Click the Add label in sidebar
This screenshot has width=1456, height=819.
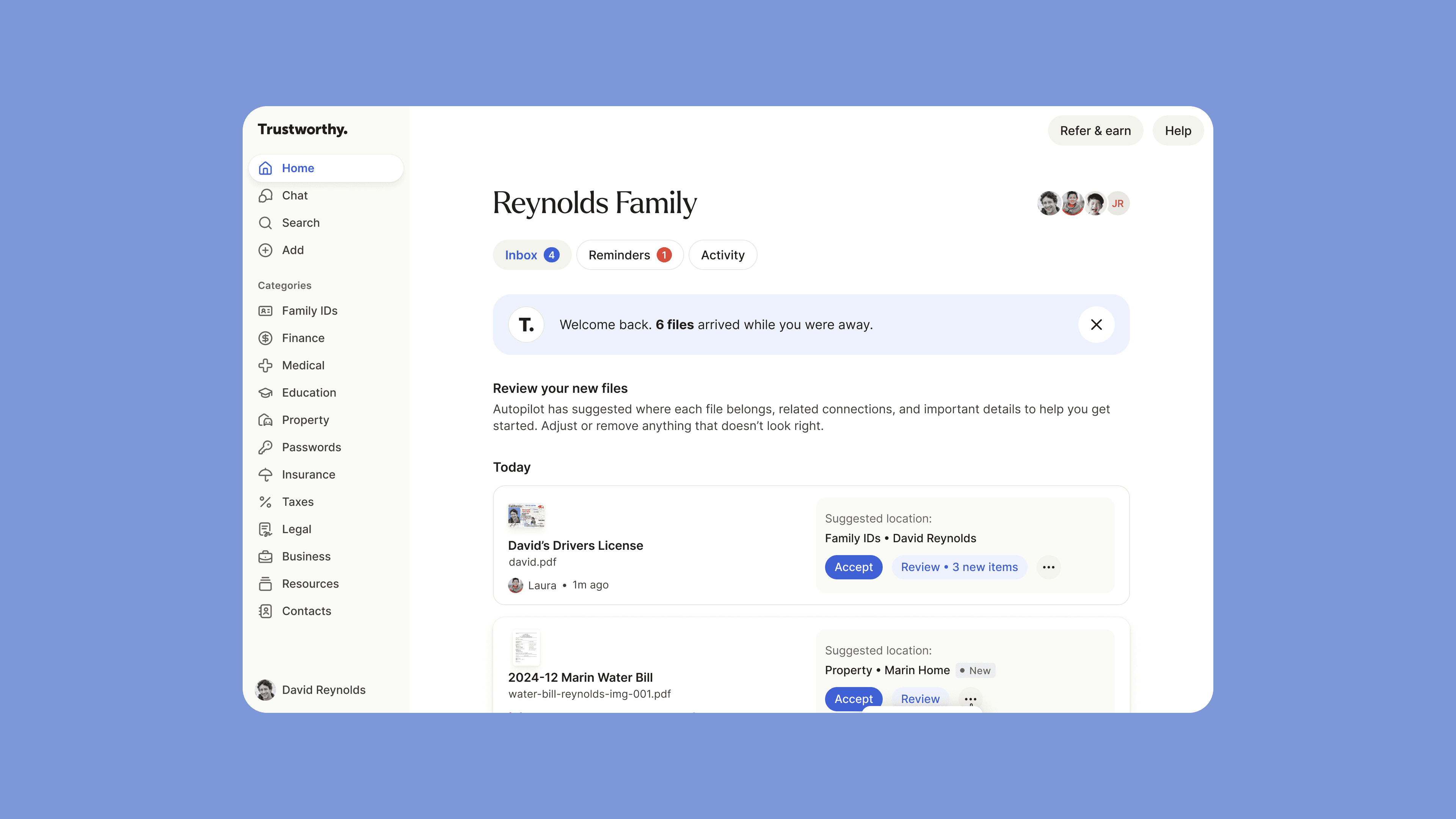[x=293, y=250]
